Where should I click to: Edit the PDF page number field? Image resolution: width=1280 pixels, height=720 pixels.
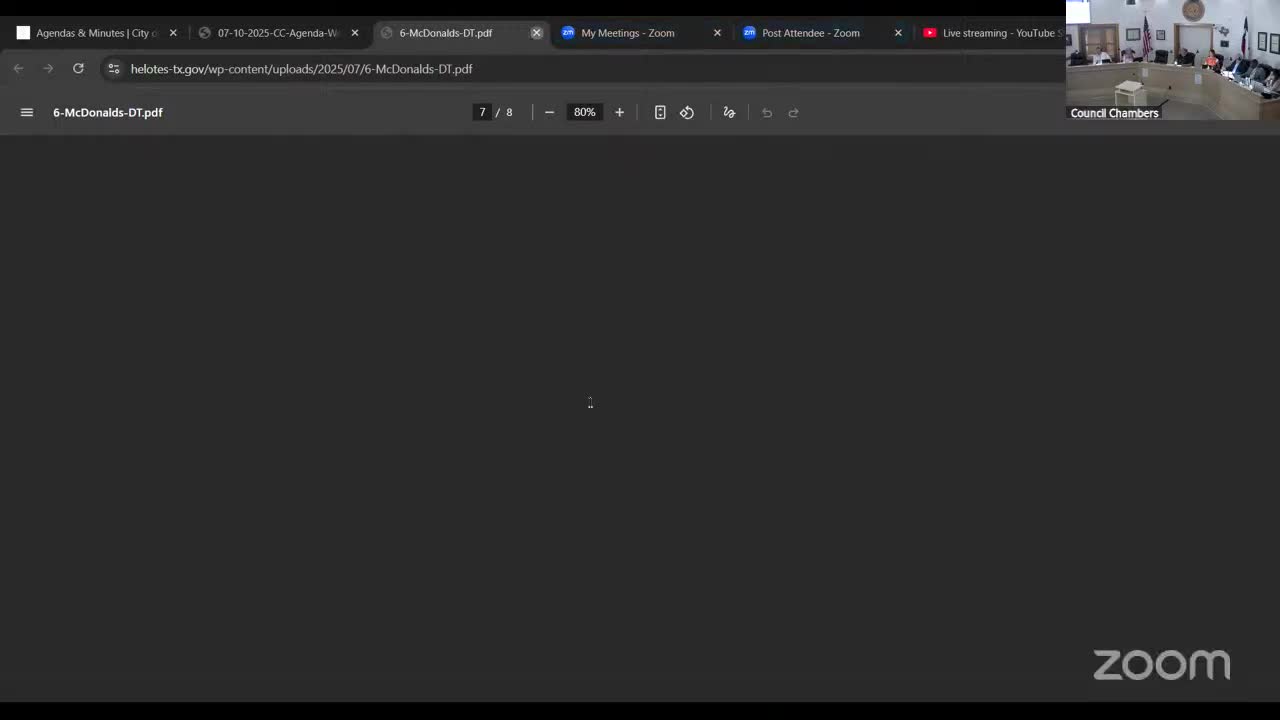click(482, 113)
